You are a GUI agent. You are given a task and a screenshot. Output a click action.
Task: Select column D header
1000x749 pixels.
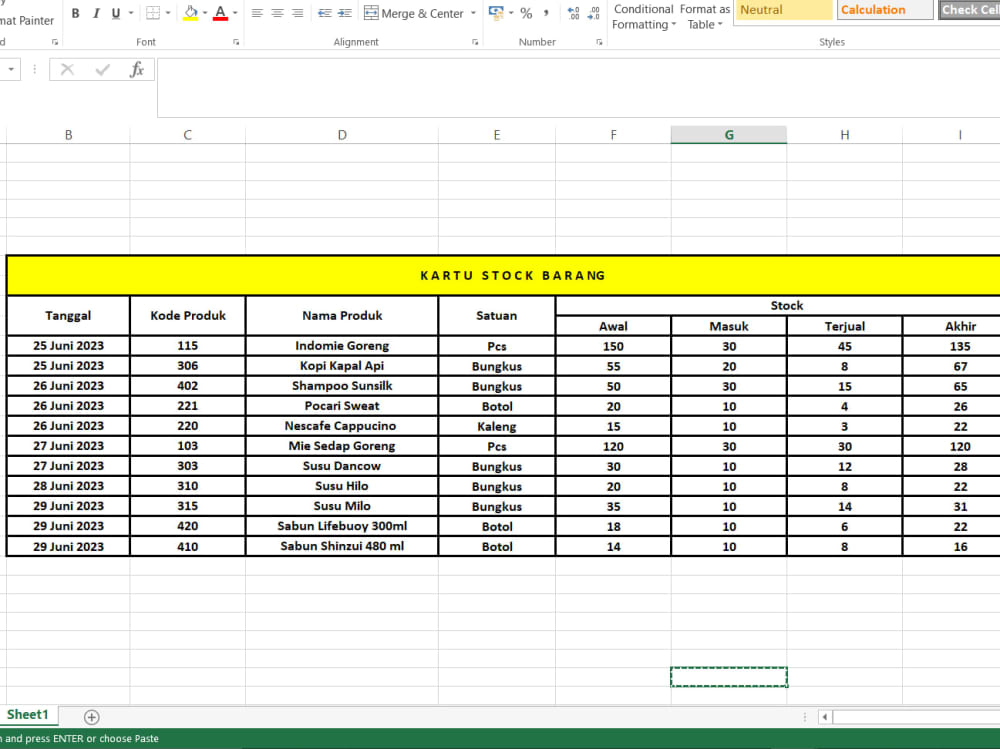click(342, 135)
